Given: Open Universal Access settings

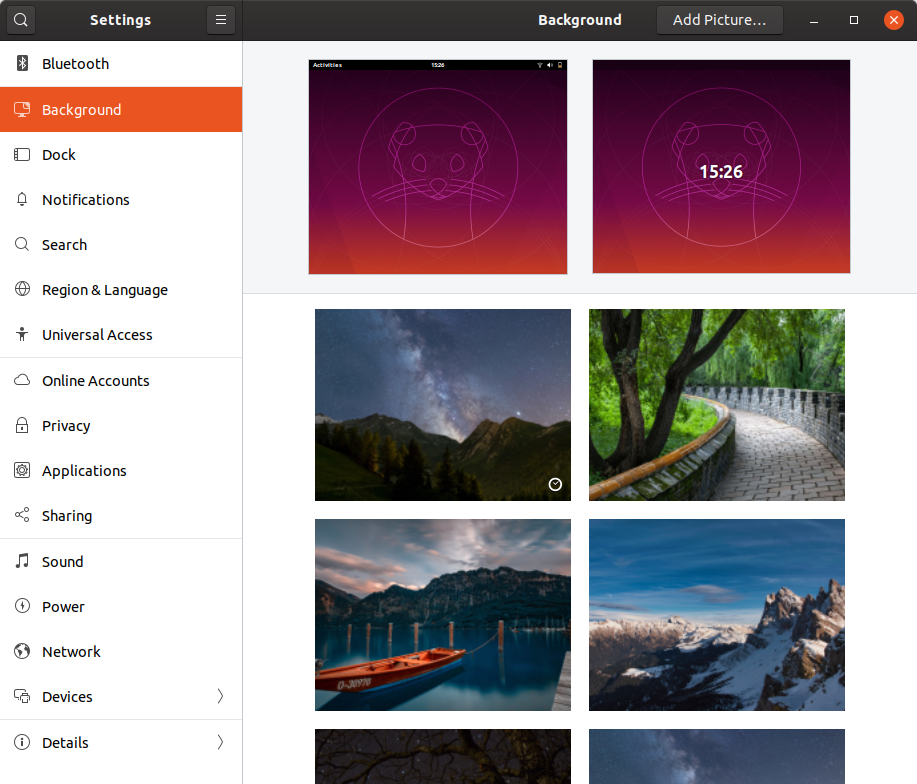Looking at the screenshot, I should click(121, 334).
